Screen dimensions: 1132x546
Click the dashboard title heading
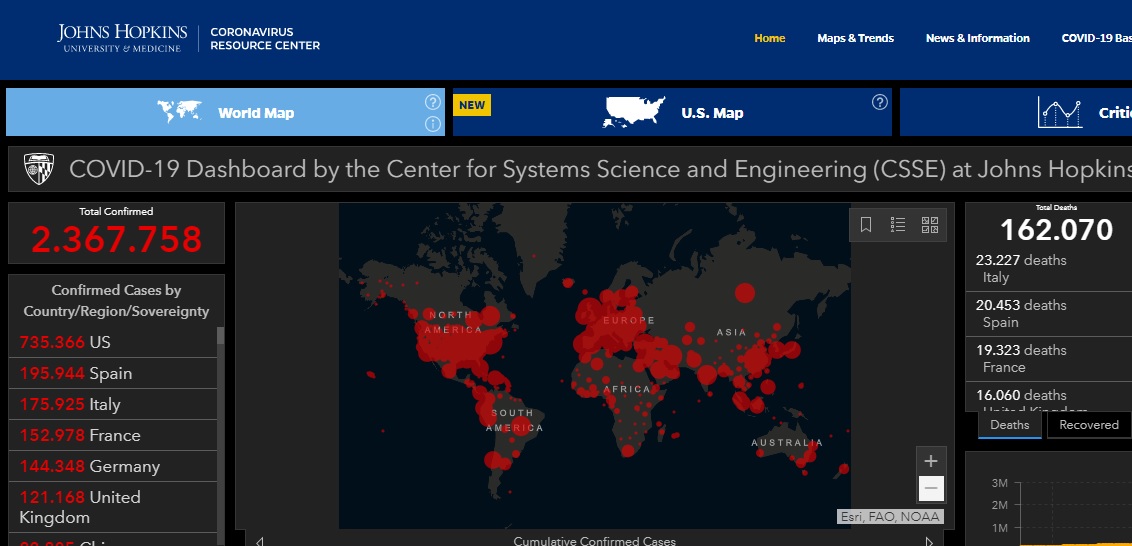coord(601,170)
